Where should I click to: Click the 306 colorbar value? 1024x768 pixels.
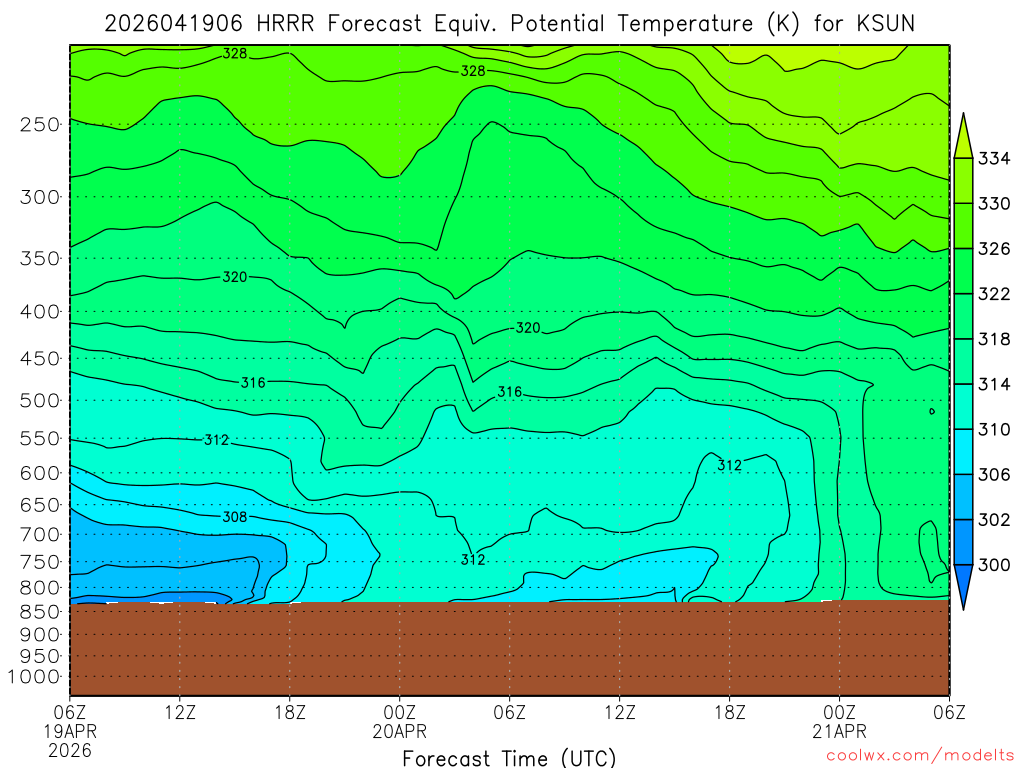tap(994, 474)
